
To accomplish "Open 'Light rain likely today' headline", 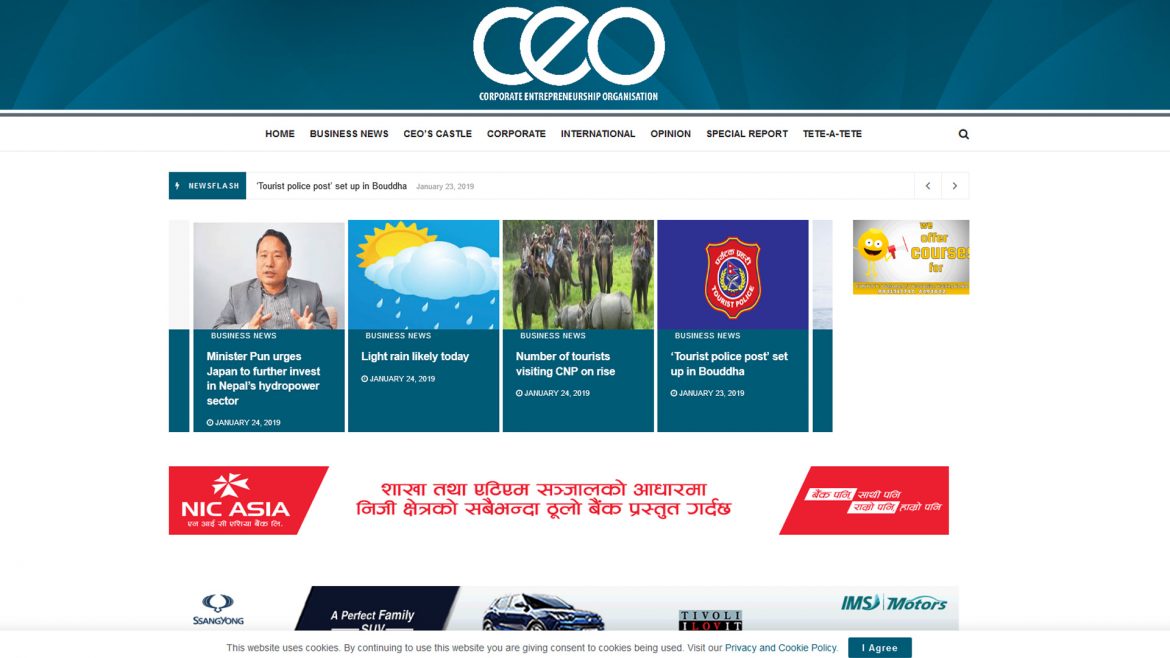I will (x=415, y=357).
